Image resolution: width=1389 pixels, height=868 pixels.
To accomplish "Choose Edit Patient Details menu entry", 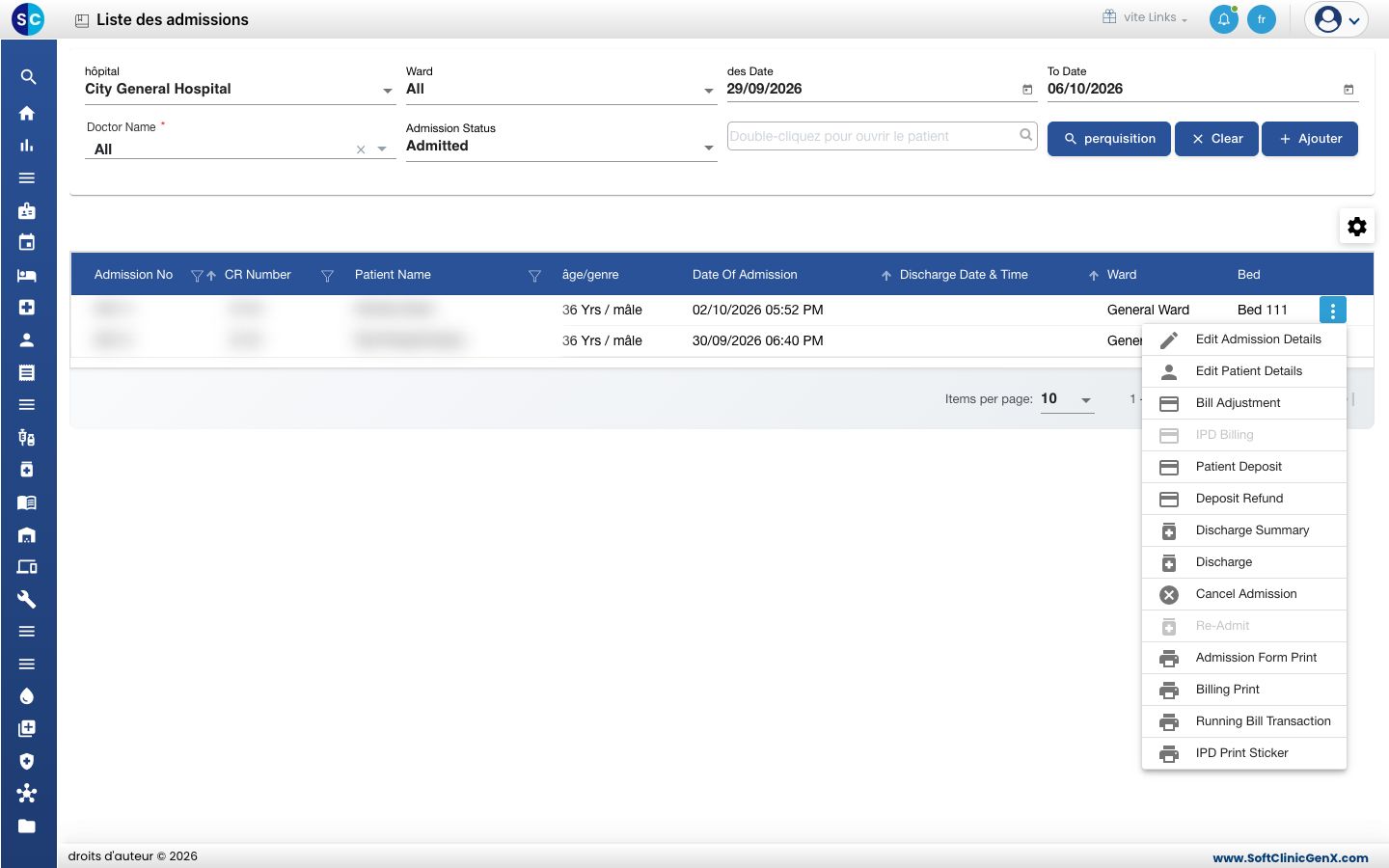I will tap(1244, 371).
